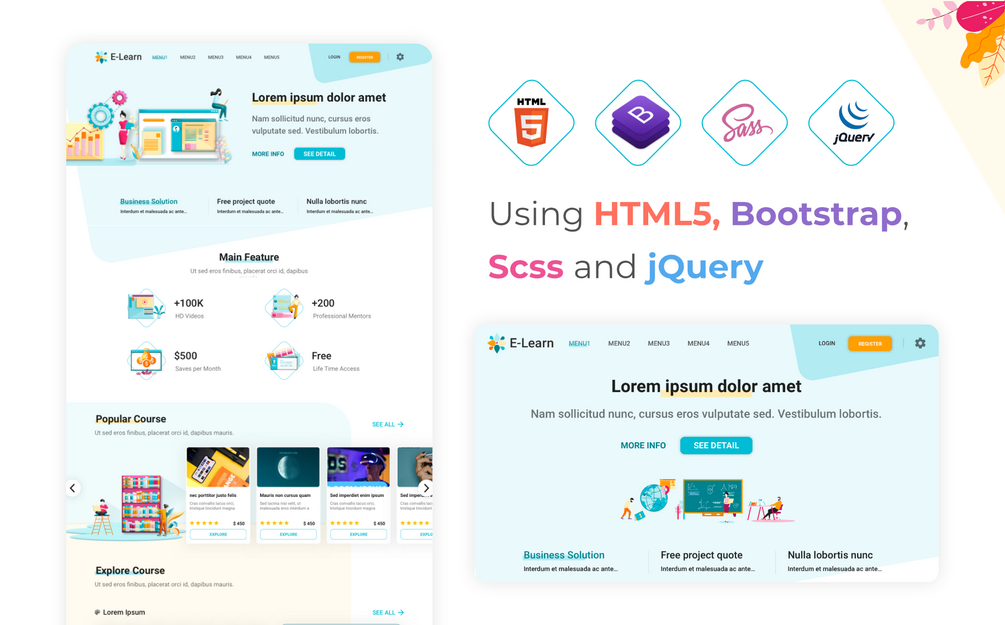The image size is (1005, 625).
Task: Click the $500 Saves per Month icon
Action: pos(146,360)
